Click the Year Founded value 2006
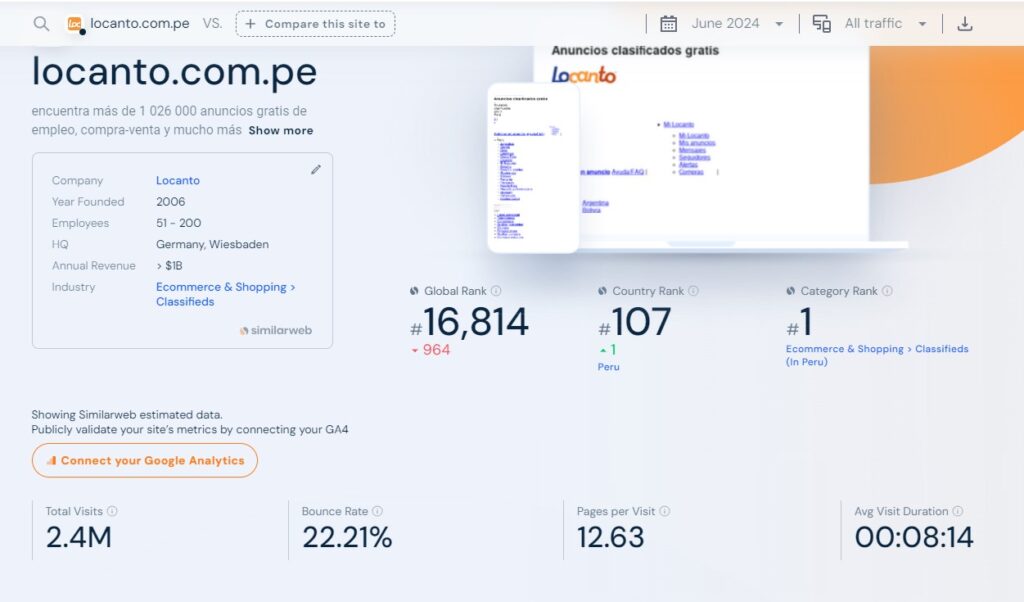Viewport: 1024px width, 602px height. 170,202
